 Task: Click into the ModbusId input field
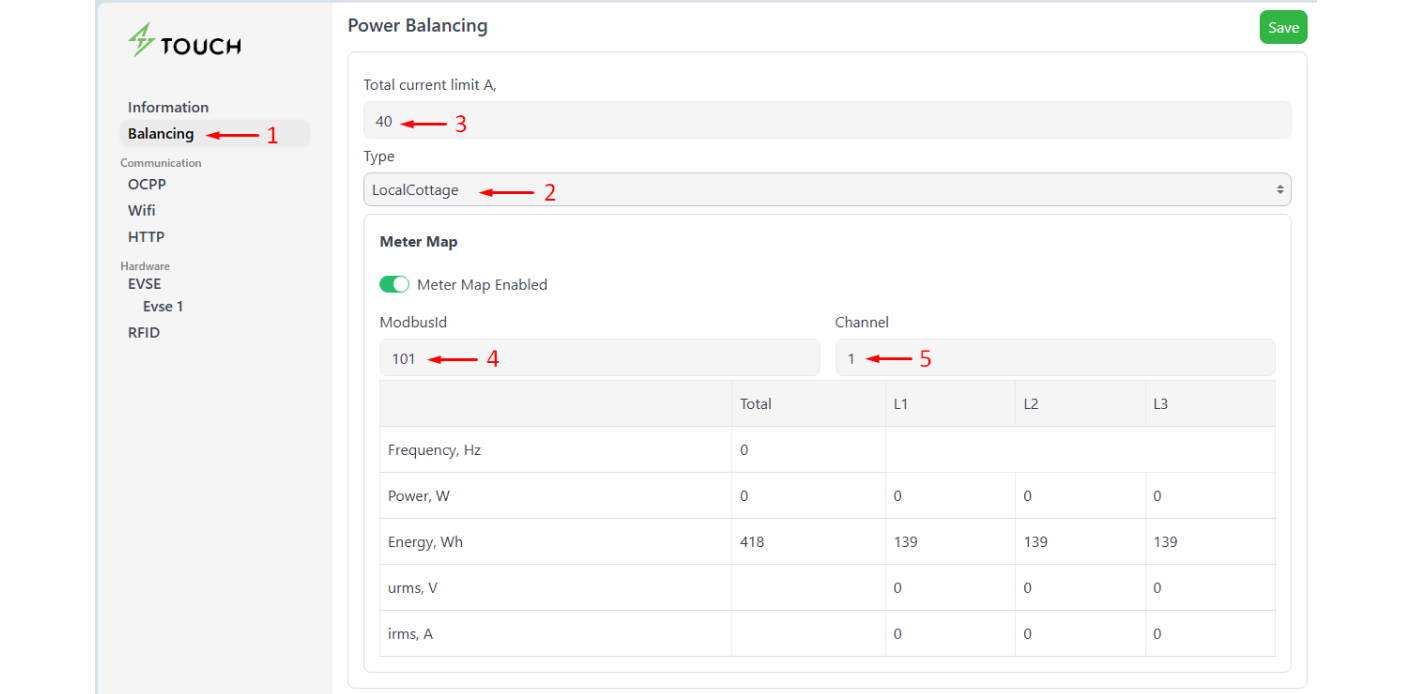click(x=600, y=358)
